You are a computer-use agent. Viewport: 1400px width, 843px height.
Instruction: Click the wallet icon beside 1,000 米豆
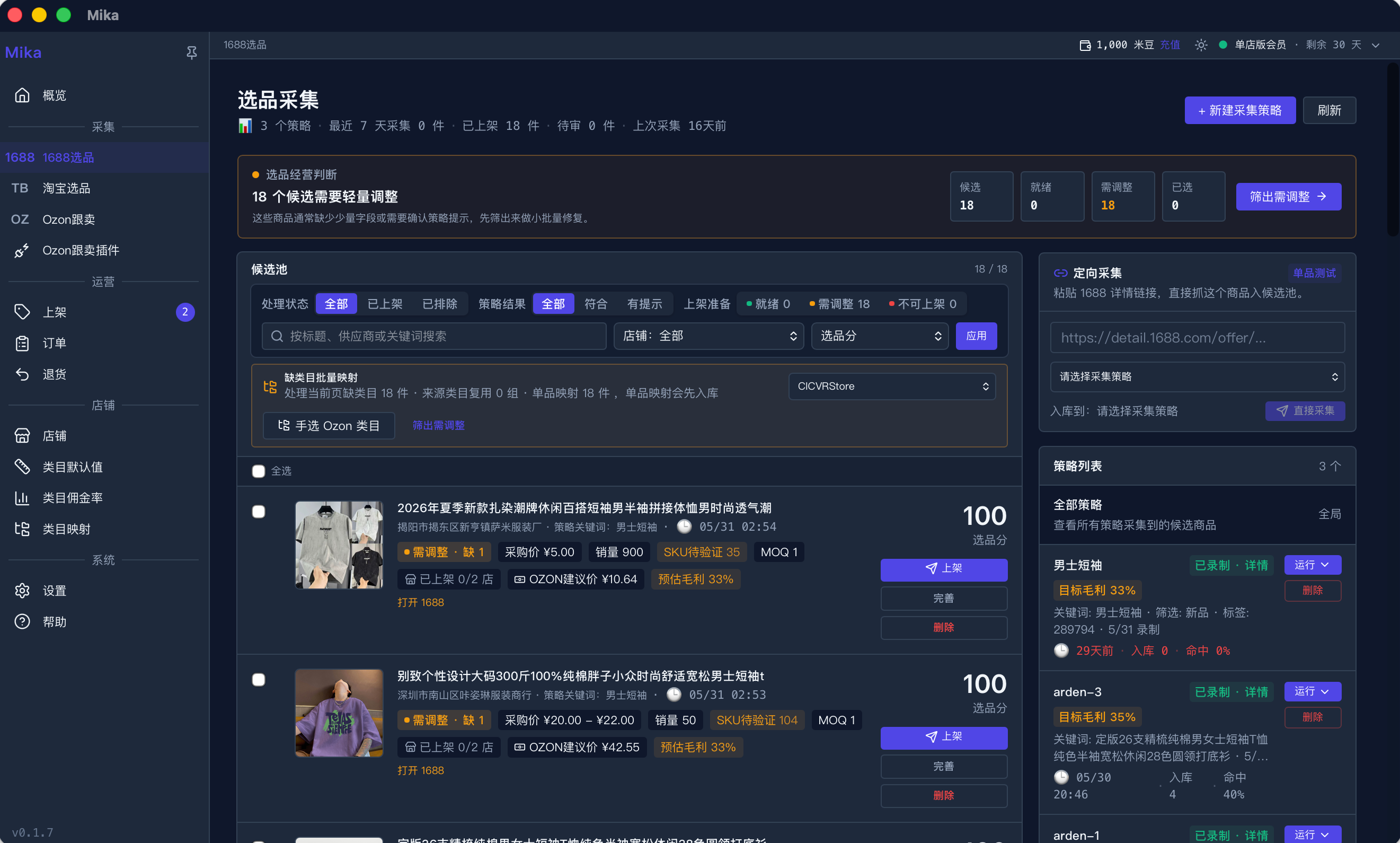click(x=1084, y=45)
